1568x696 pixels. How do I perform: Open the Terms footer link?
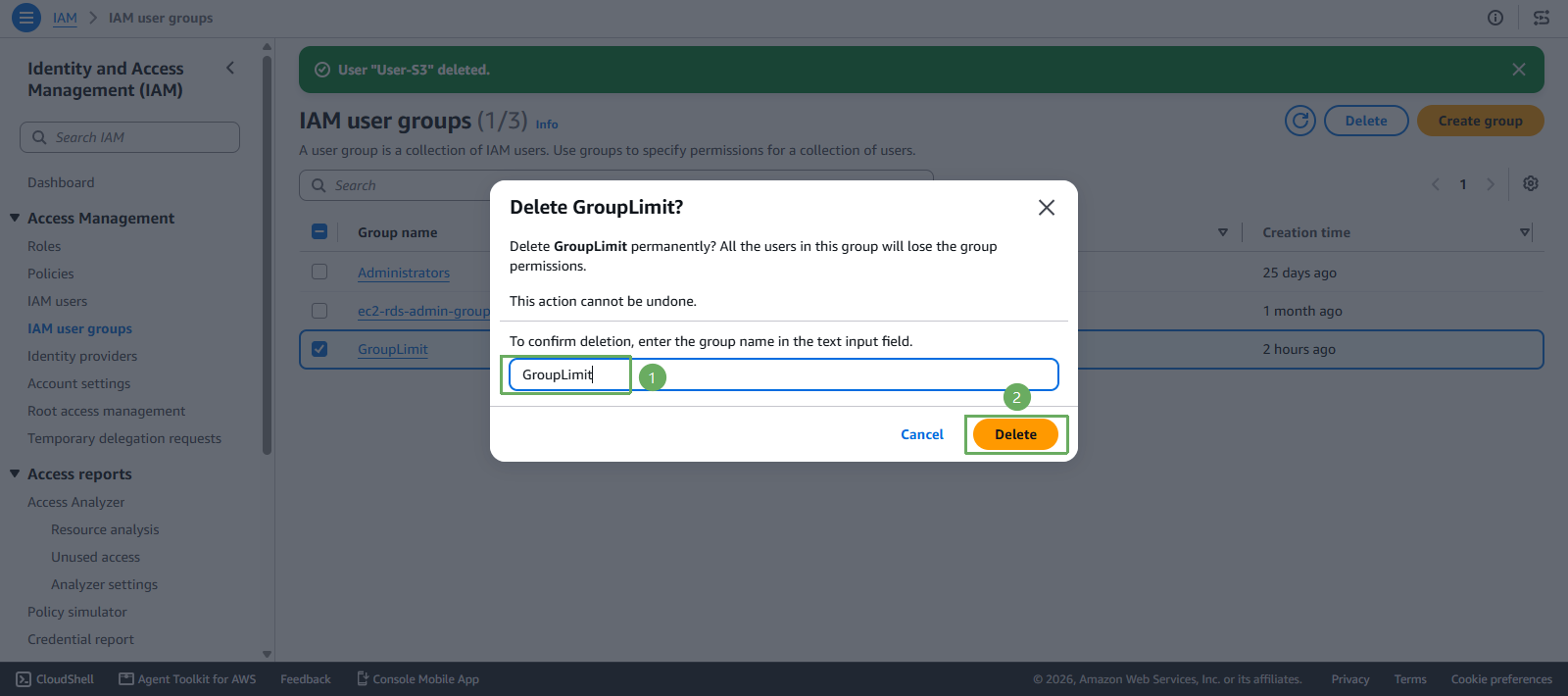coord(1410,679)
